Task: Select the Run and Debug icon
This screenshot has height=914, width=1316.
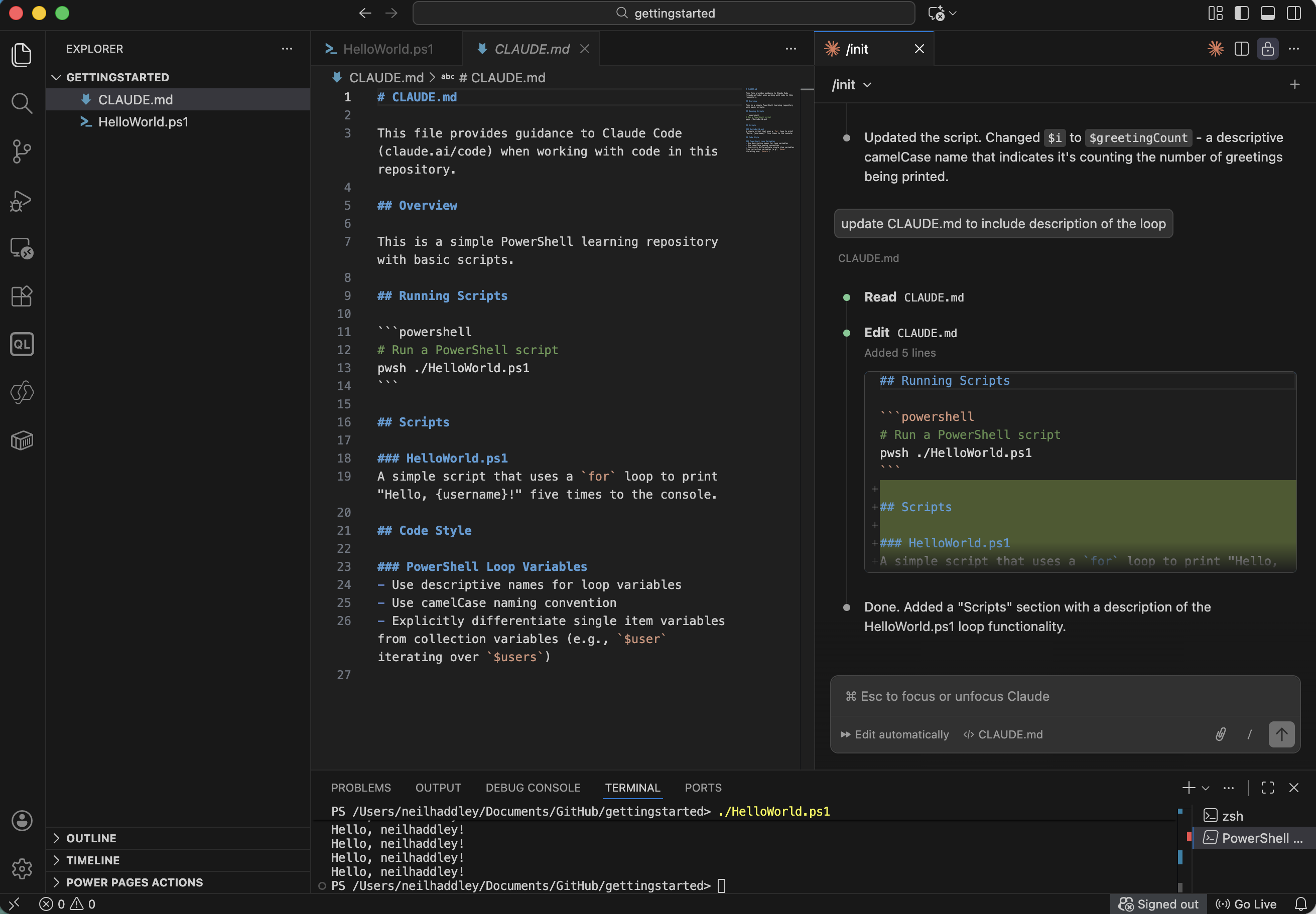Action: [x=22, y=201]
